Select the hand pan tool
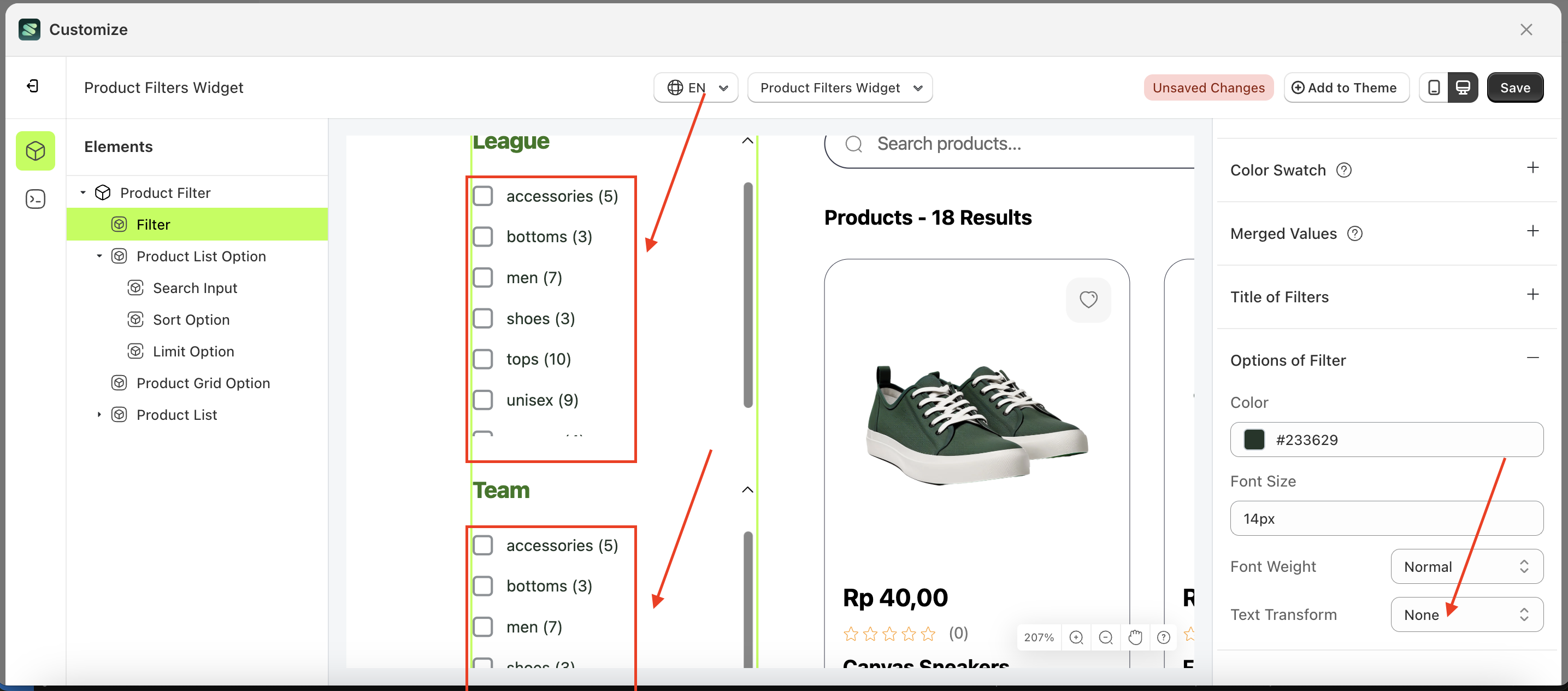Screen dimensions: 1568x691 click(1135, 637)
